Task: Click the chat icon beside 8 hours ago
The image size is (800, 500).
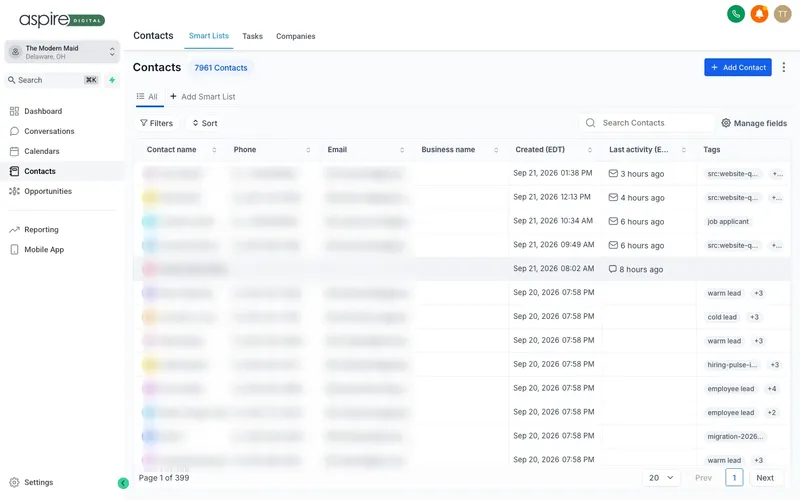Action: (613, 269)
